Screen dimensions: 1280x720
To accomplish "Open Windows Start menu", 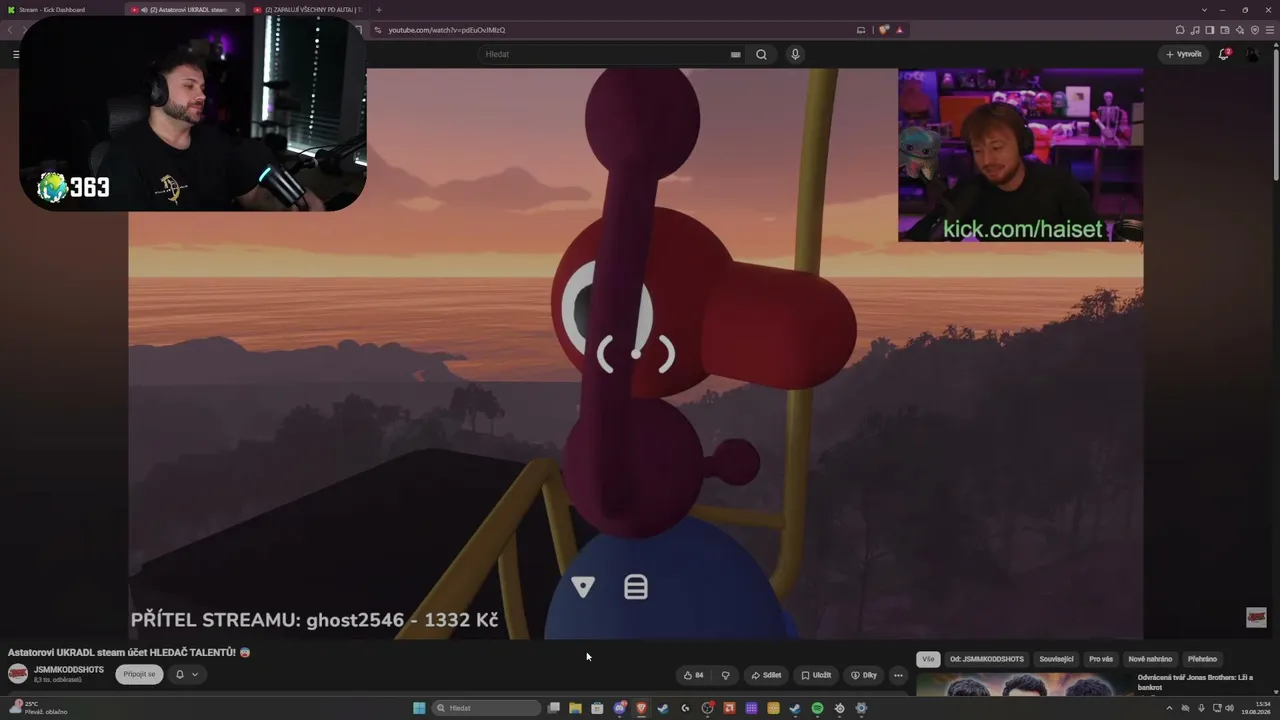I will click(419, 708).
